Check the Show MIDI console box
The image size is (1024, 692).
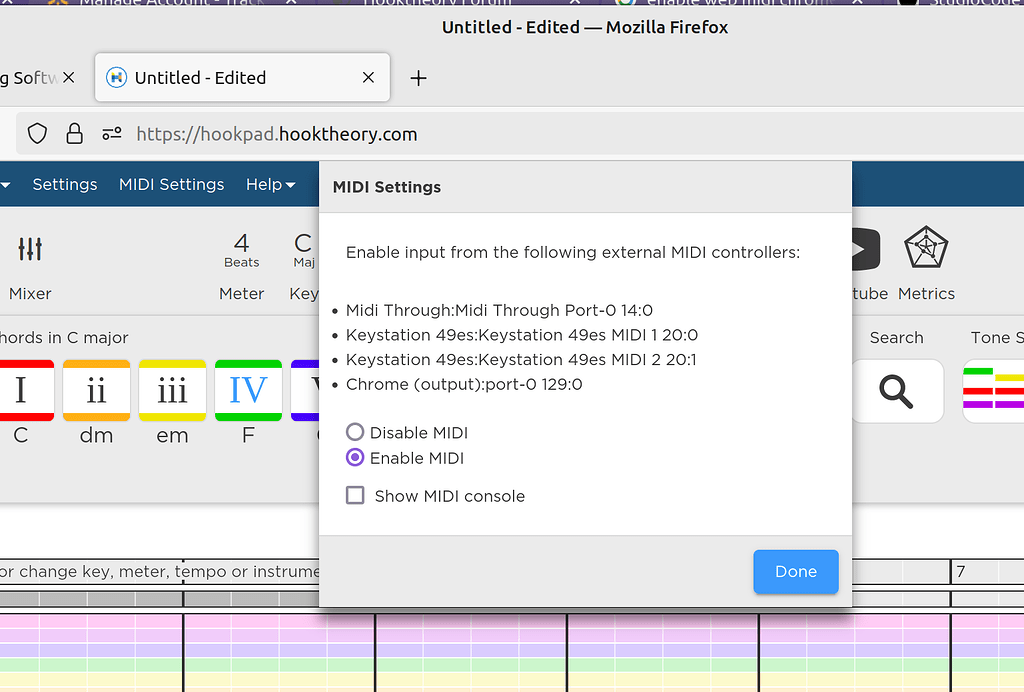[x=355, y=495]
